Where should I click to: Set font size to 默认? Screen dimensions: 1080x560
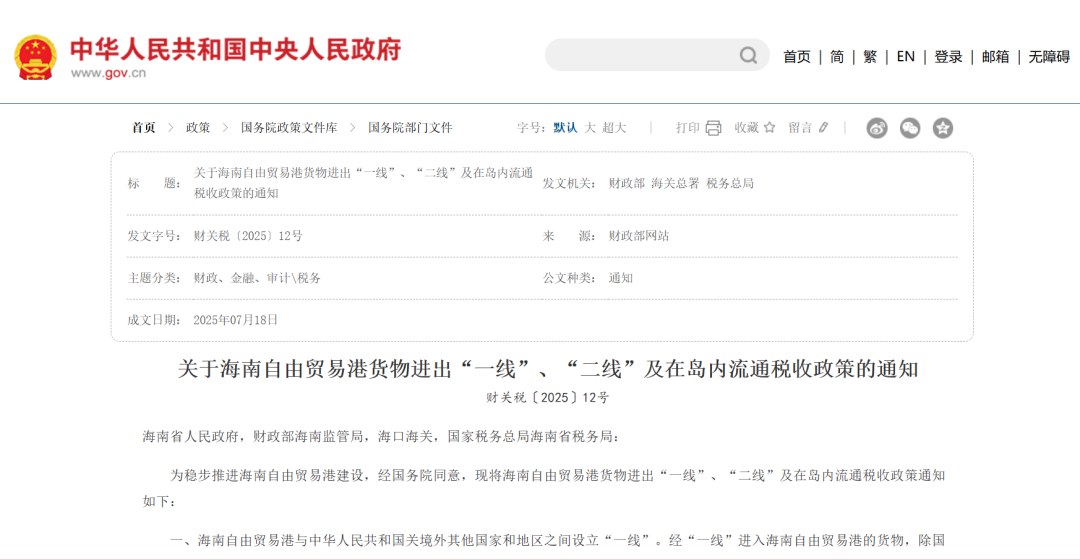tap(565, 127)
